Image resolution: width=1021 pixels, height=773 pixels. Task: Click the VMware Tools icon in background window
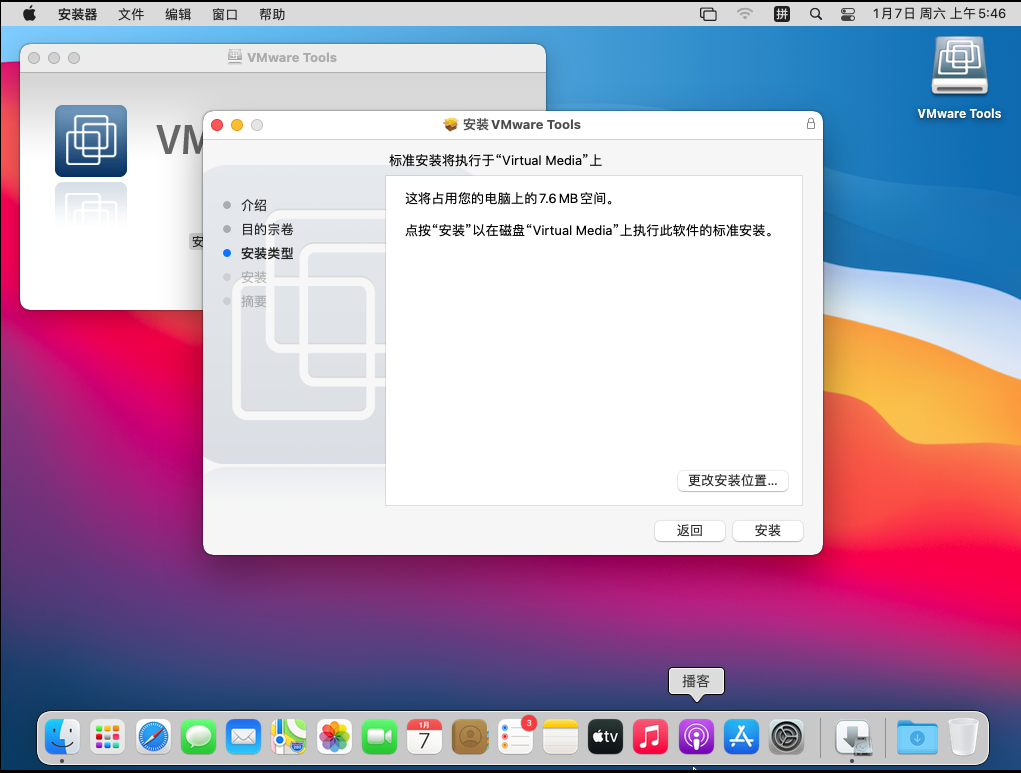[x=91, y=141]
